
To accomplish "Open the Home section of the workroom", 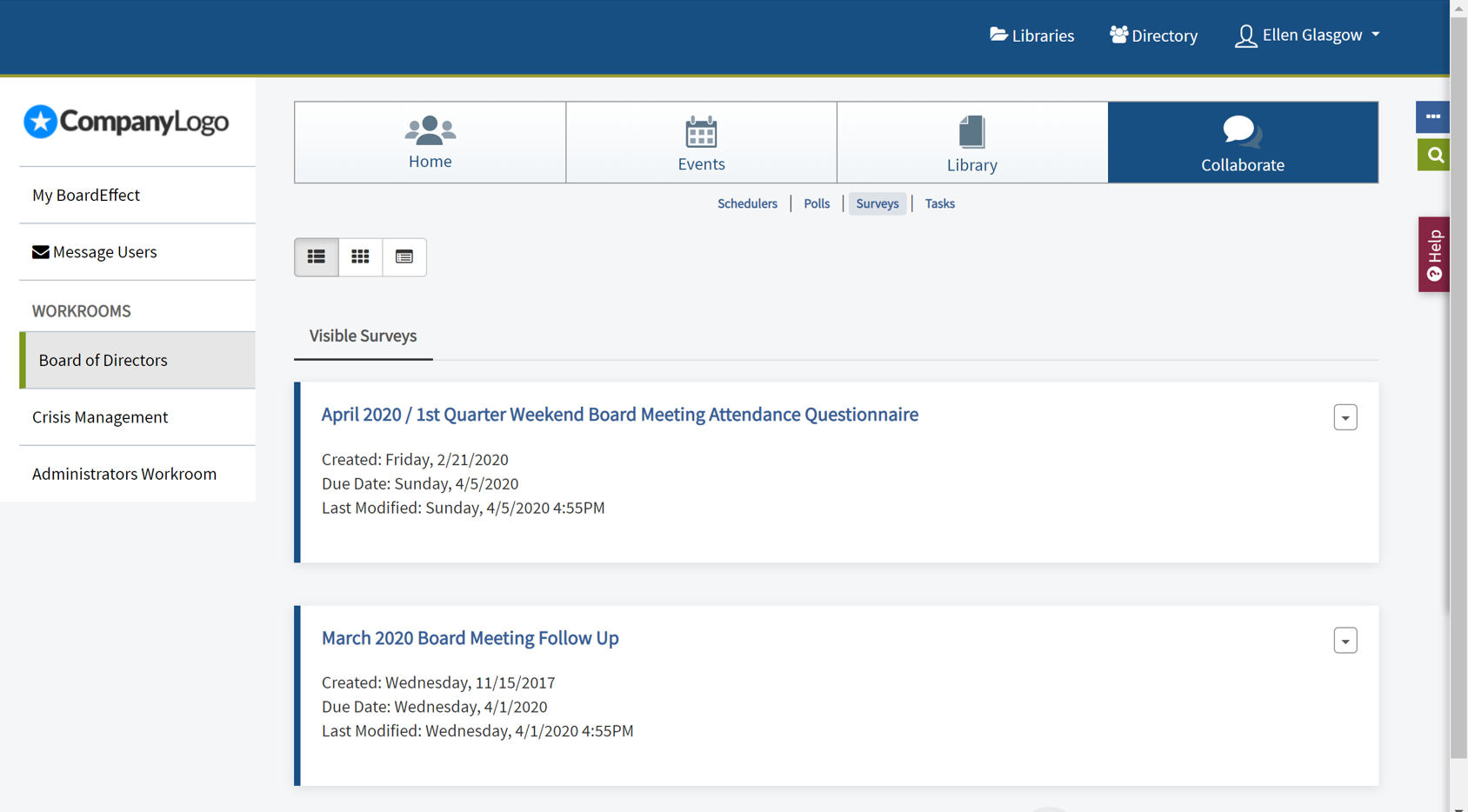I will click(x=430, y=143).
